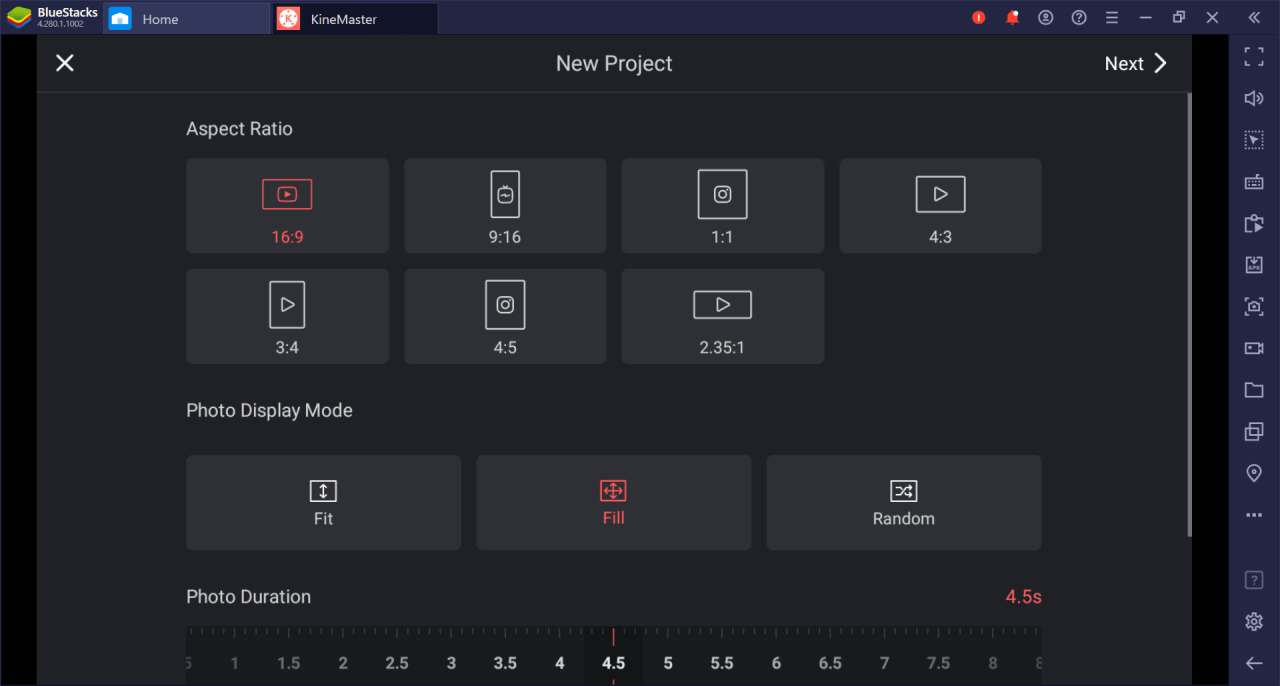Toggle fullscreen from the BlueStacks sidebar
The height and width of the screenshot is (686, 1280).
pyautogui.click(x=1254, y=57)
